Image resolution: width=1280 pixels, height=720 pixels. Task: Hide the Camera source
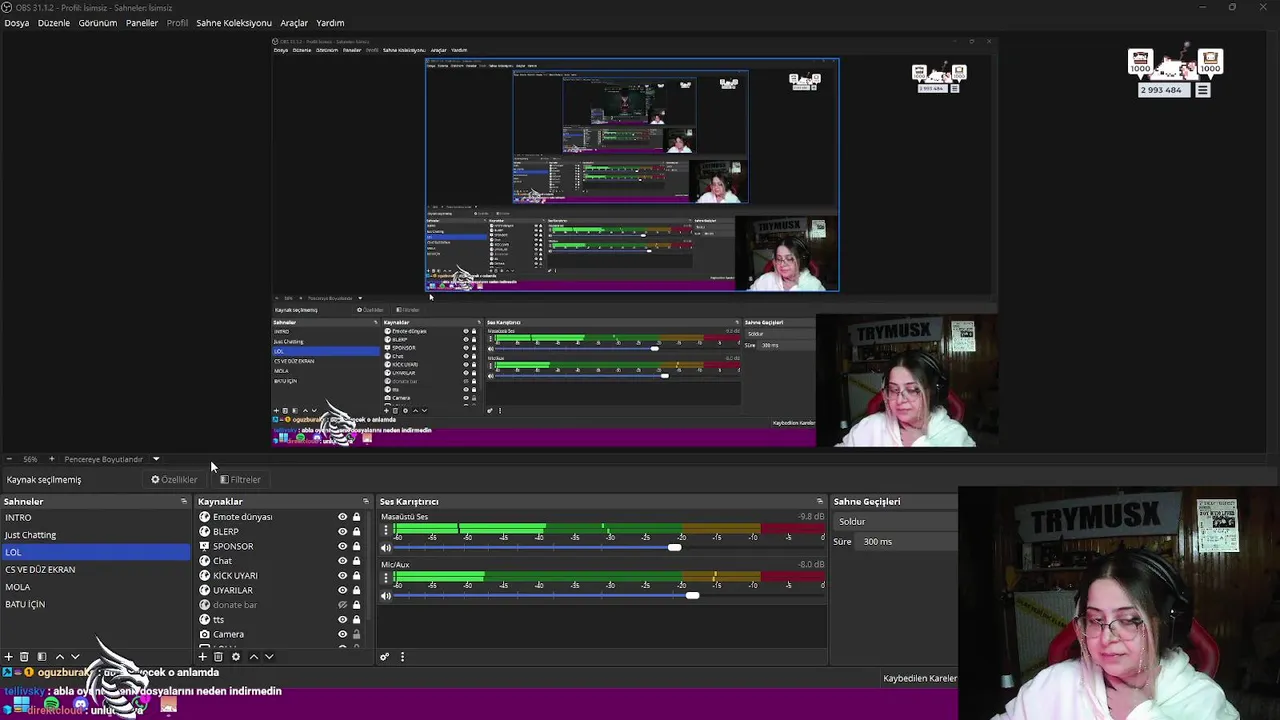click(342, 634)
